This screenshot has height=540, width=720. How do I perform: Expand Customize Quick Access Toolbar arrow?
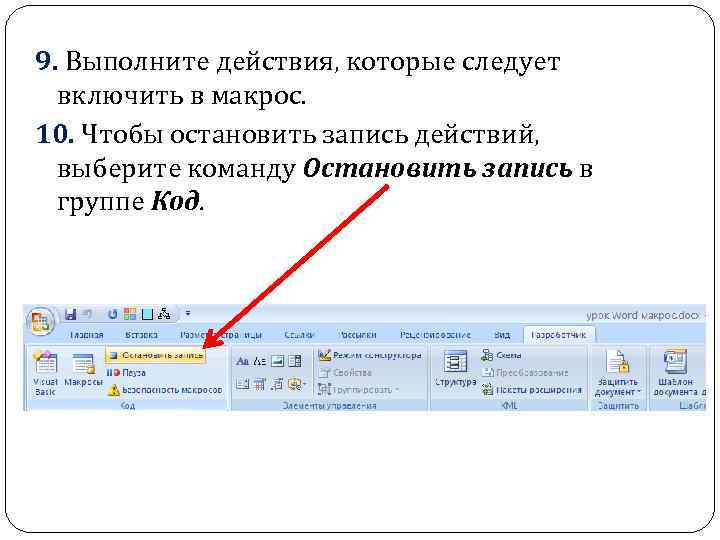pyautogui.click(x=188, y=314)
